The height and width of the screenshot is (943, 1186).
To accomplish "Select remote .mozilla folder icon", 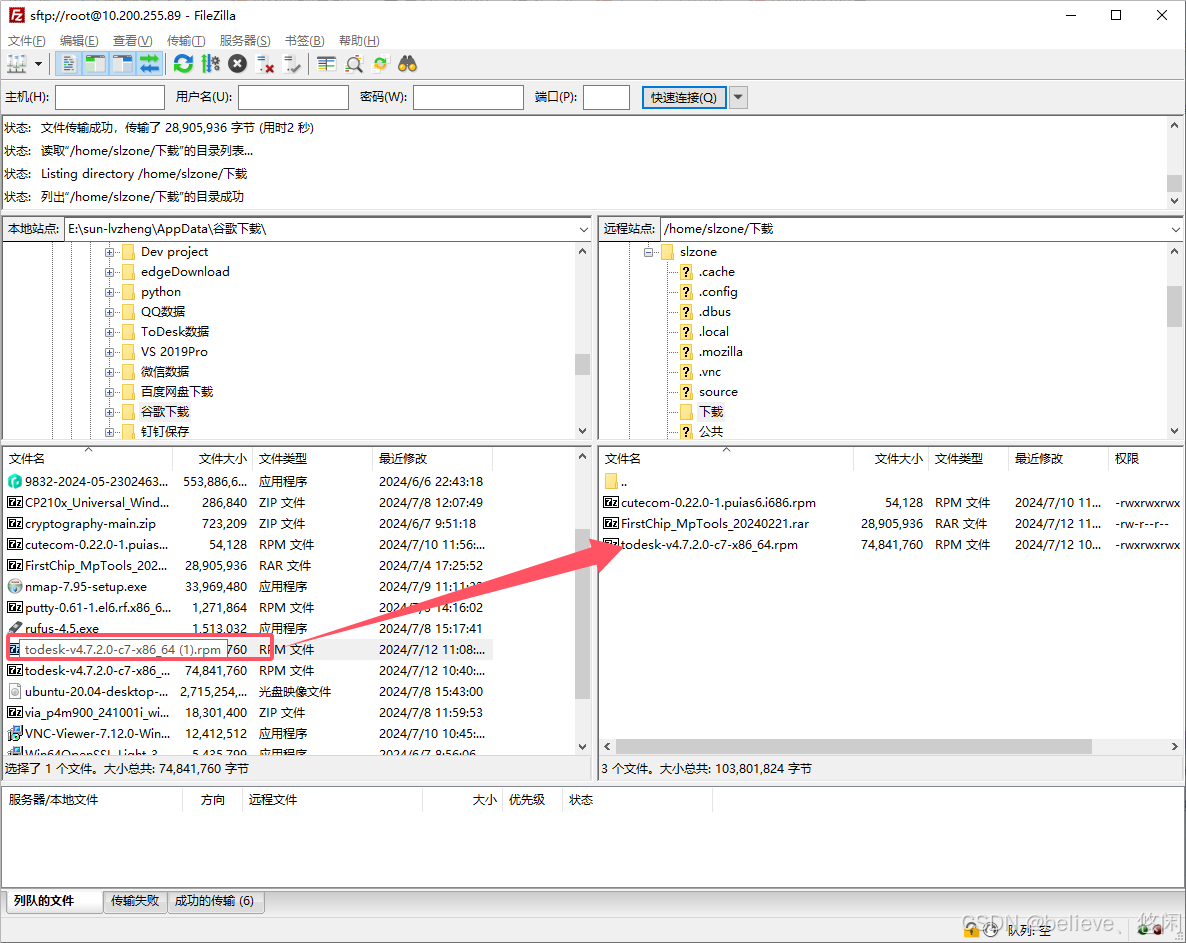I will 686,352.
